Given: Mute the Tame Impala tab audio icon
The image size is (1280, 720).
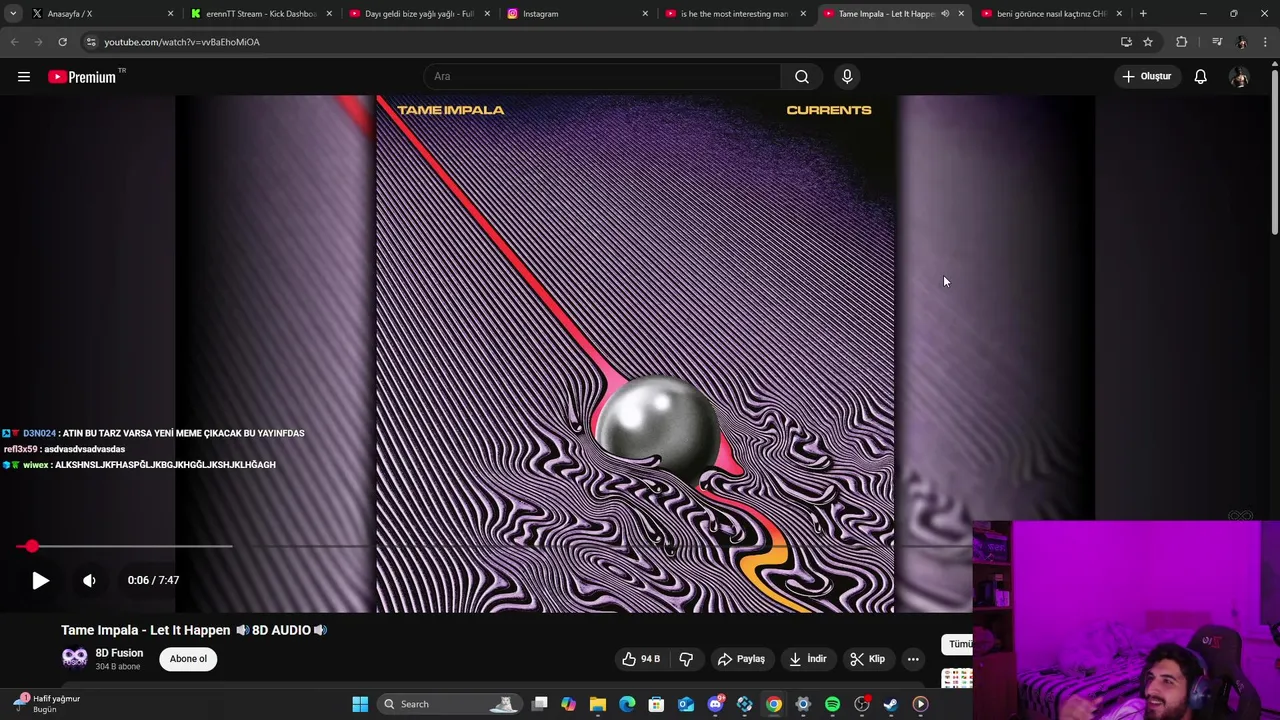Looking at the screenshot, I should tap(945, 14).
